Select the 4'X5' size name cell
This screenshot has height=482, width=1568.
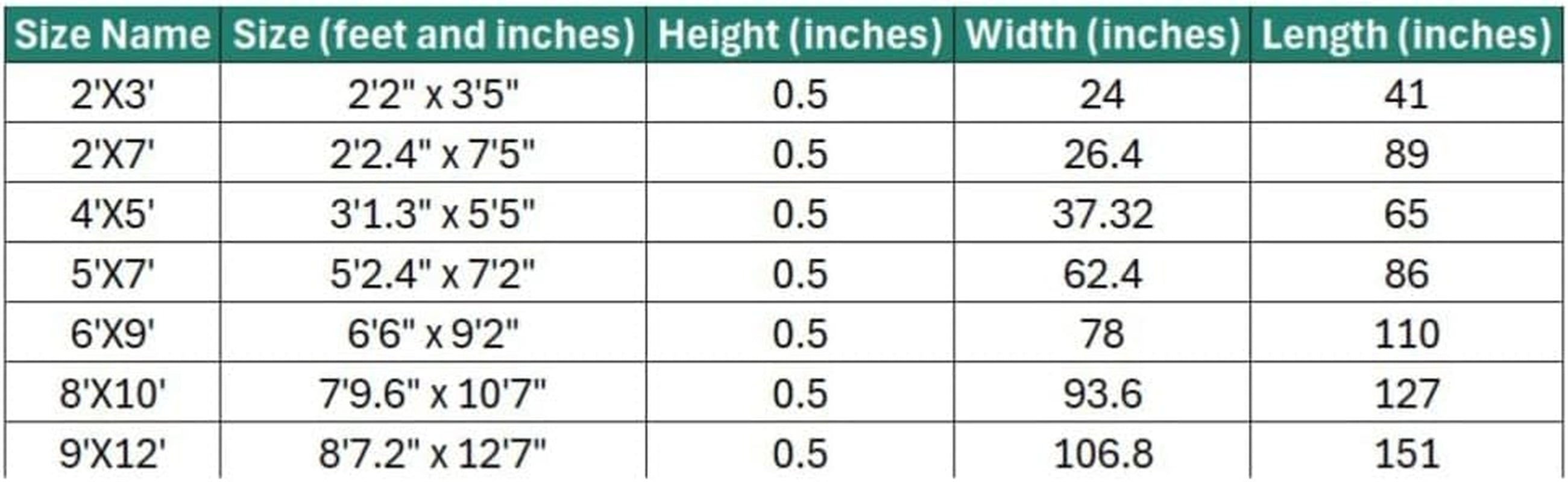tap(113, 214)
